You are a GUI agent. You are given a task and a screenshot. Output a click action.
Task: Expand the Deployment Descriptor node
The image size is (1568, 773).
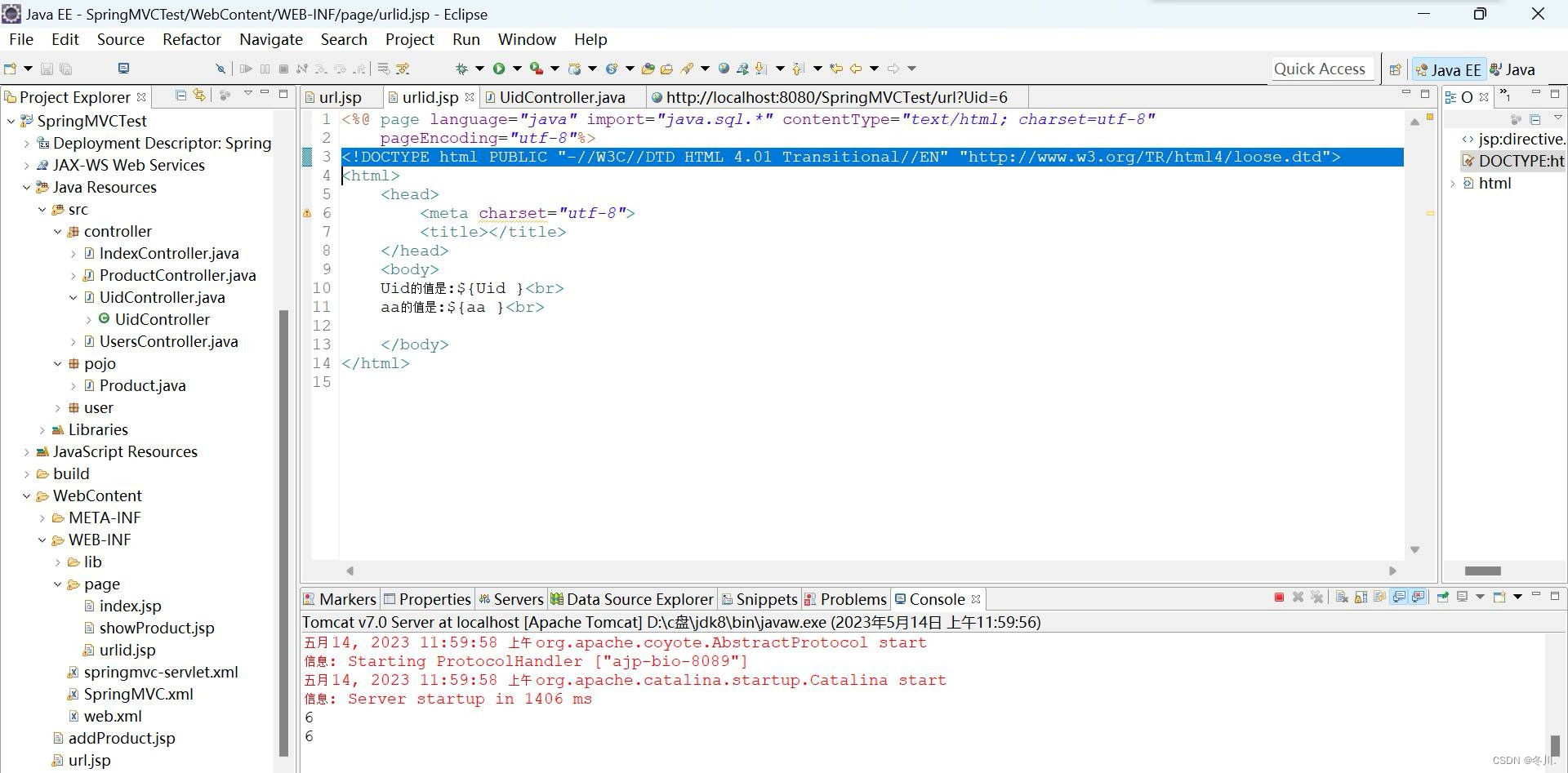click(x=26, y=143)
